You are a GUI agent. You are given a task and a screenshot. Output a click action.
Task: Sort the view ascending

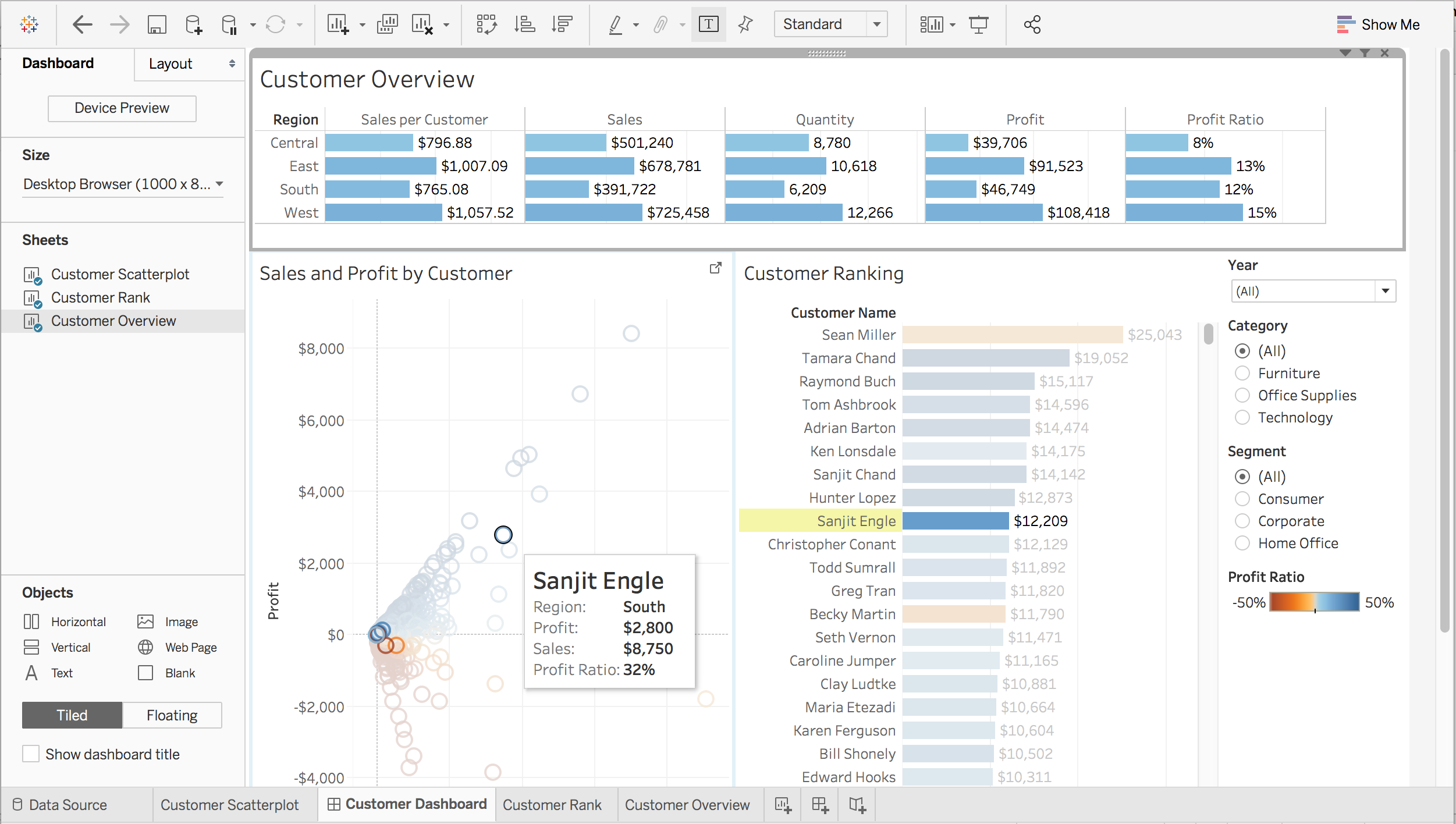point(525,24)
